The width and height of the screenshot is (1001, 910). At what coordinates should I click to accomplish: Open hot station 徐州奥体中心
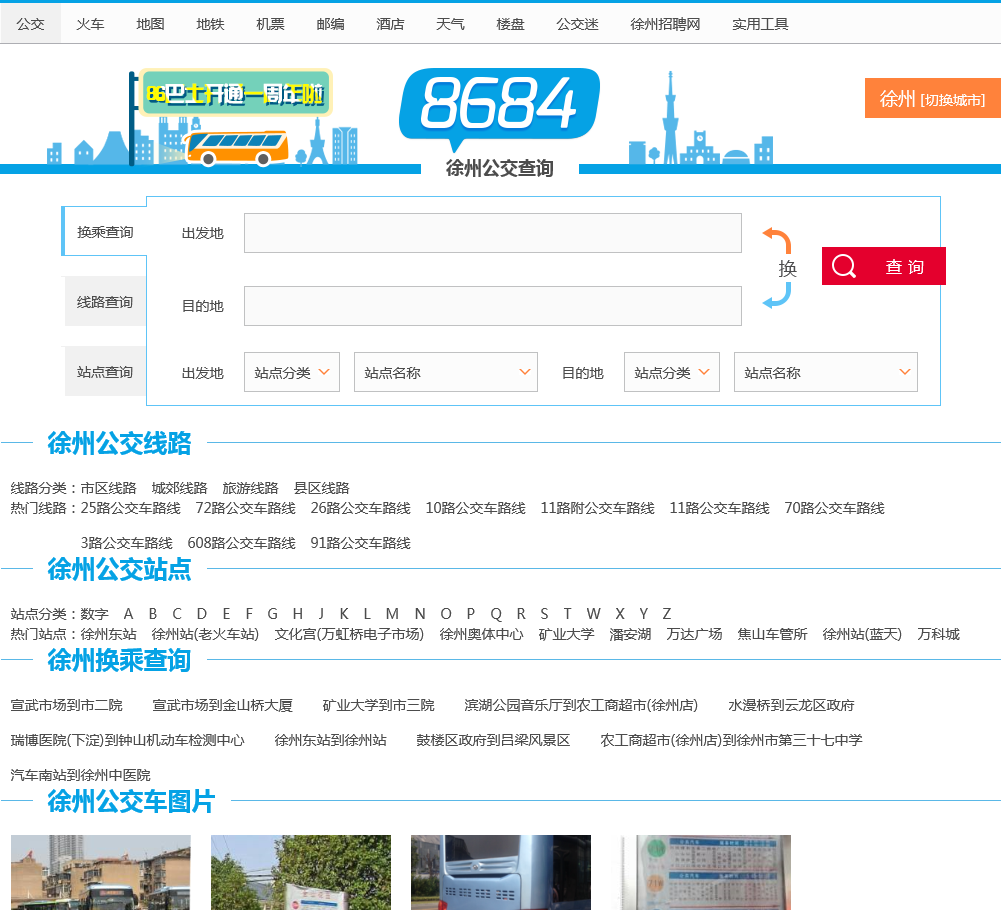tap(481, 635)
